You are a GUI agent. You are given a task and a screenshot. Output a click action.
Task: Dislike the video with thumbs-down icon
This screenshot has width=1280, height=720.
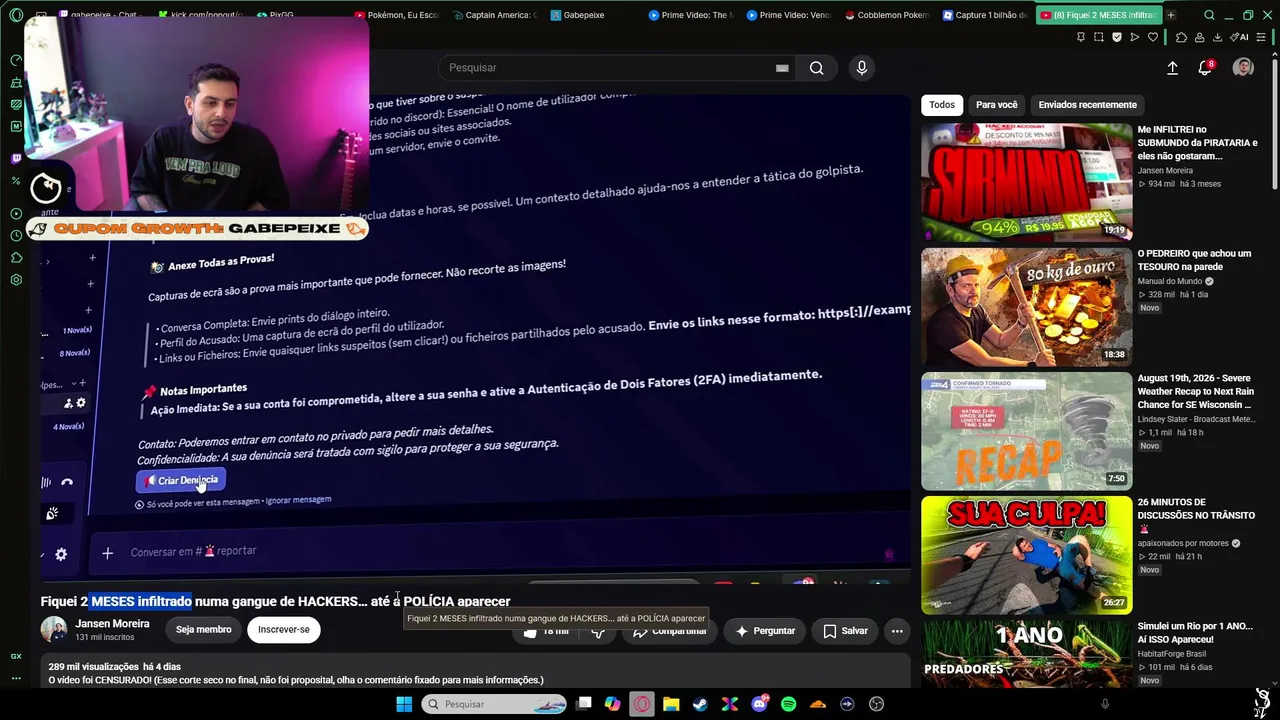pos(598,631)
